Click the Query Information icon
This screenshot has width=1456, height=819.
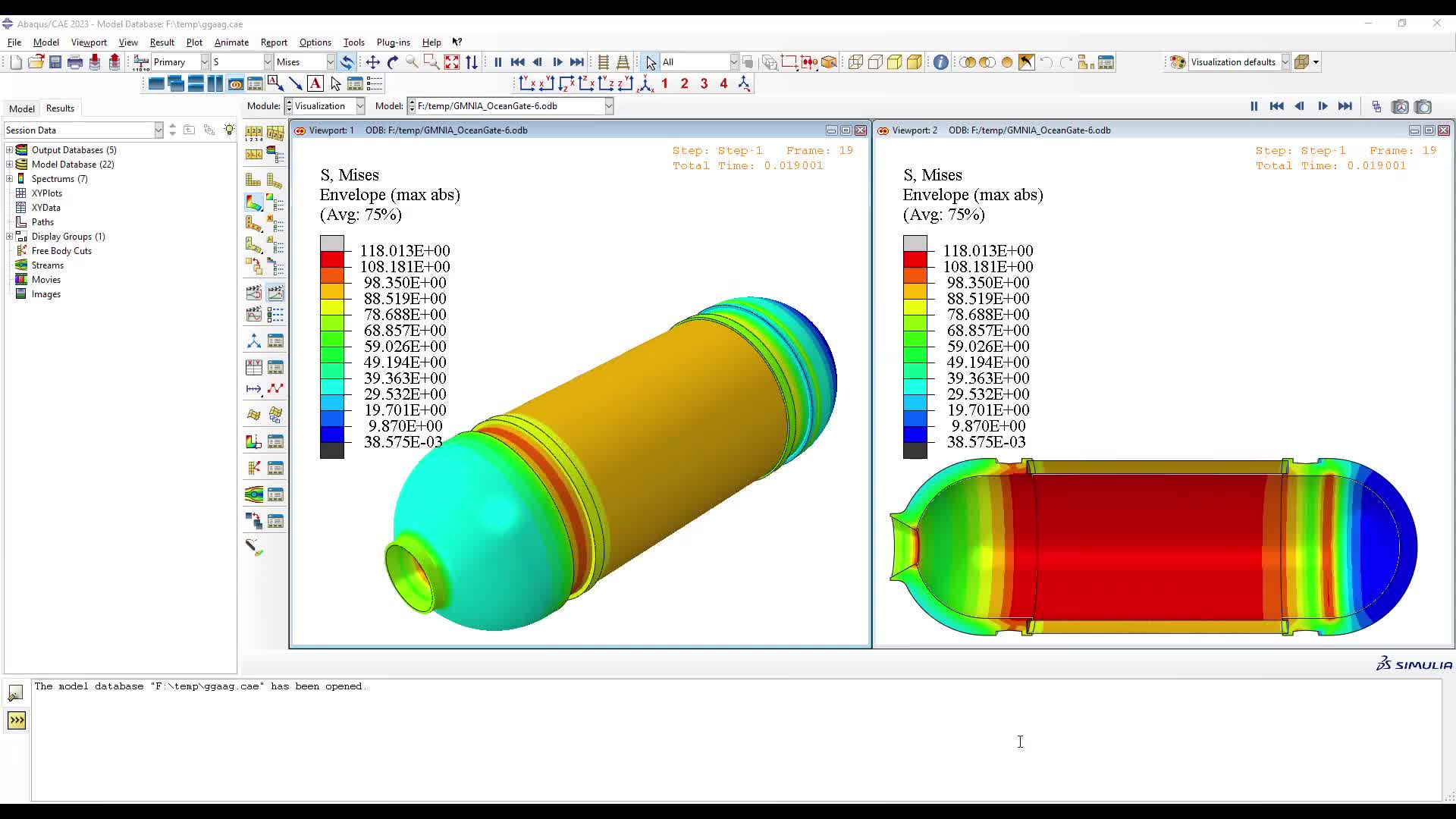(940, 62)
